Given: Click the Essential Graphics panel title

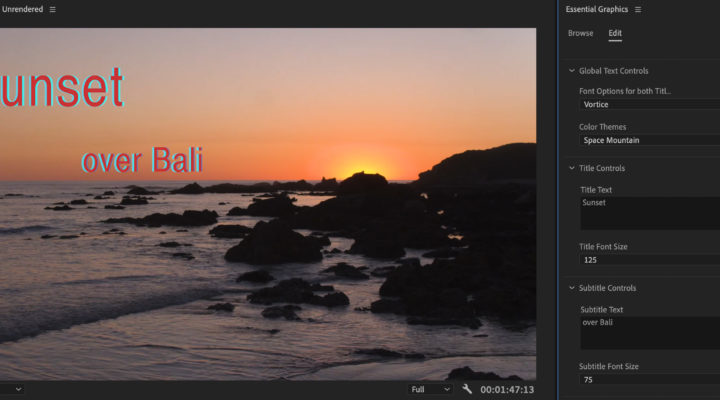Looking at the screenshot, I should click(596, 9).
